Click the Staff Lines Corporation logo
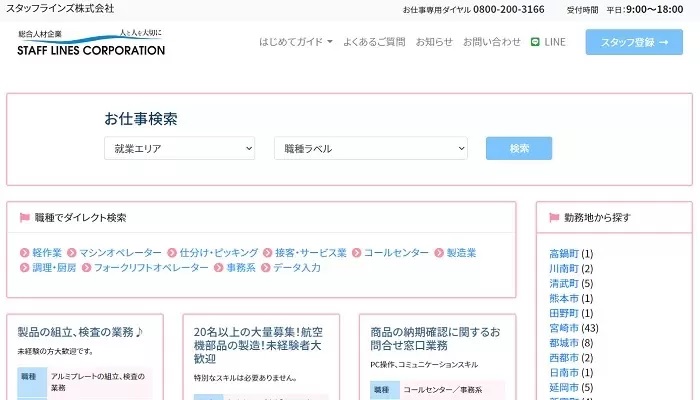This screenshot has height=400, width=700. click(x=91, y=43)
